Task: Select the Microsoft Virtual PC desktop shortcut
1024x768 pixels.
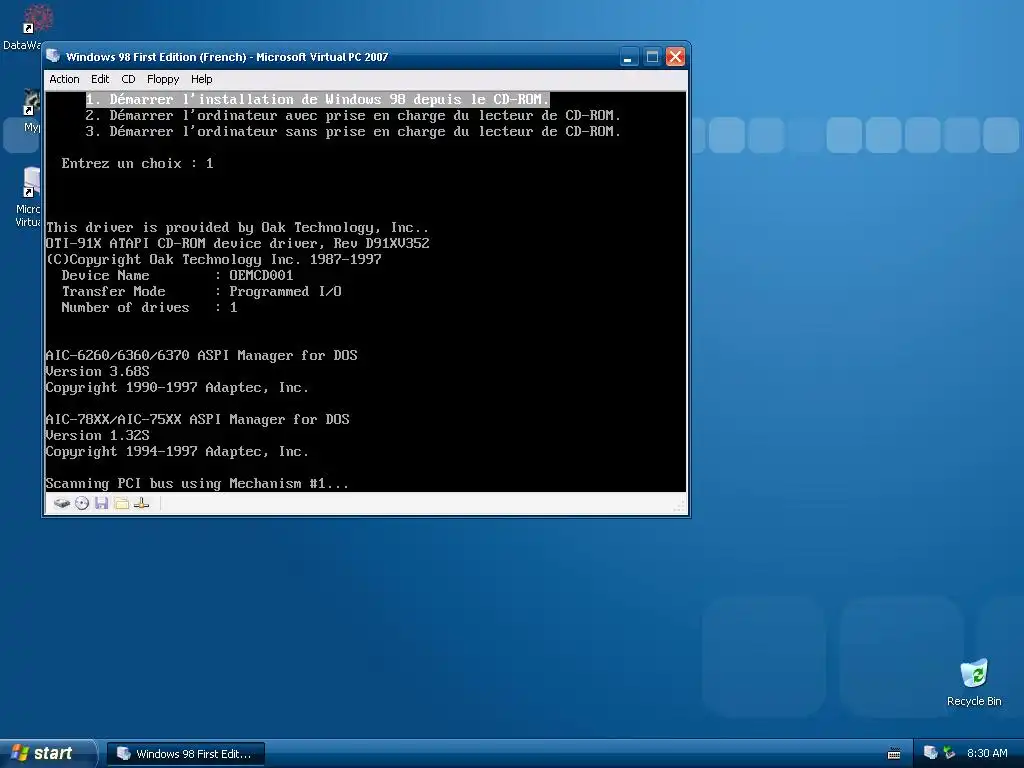Action: click(26, 196)
